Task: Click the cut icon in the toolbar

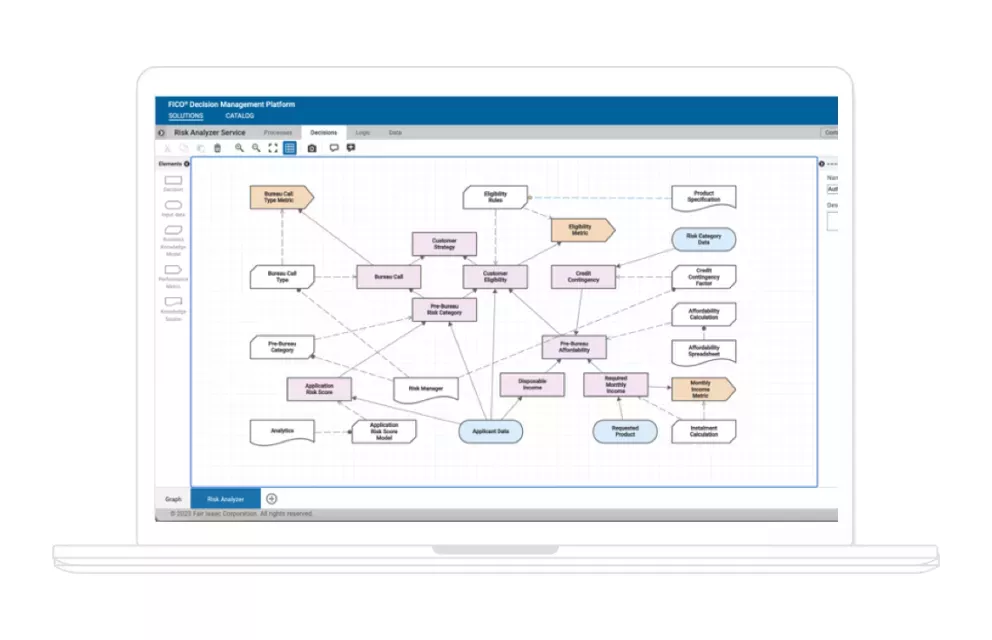Action: [x=167, y=148]
